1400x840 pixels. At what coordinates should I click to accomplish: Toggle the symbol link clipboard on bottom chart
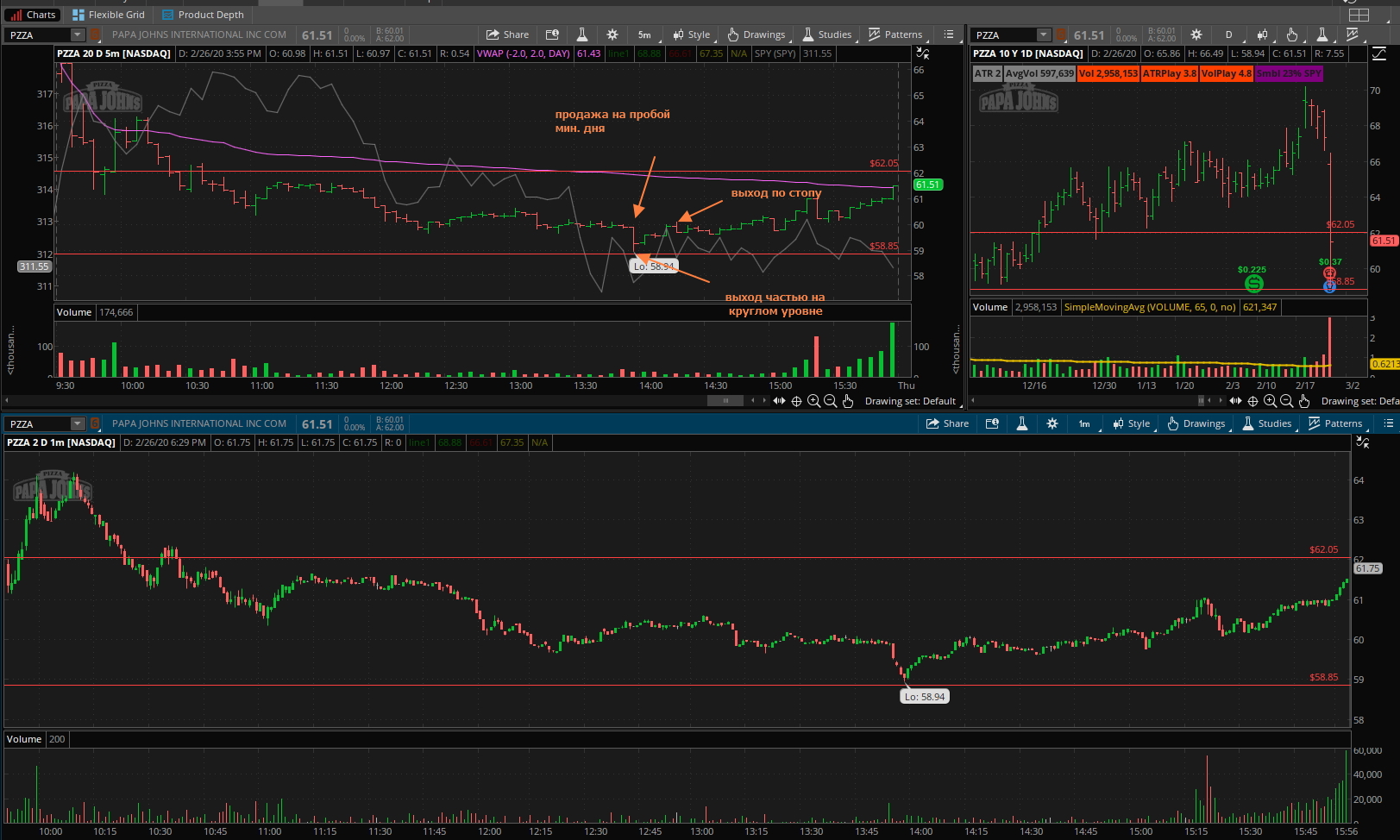[x=96, y=423]
